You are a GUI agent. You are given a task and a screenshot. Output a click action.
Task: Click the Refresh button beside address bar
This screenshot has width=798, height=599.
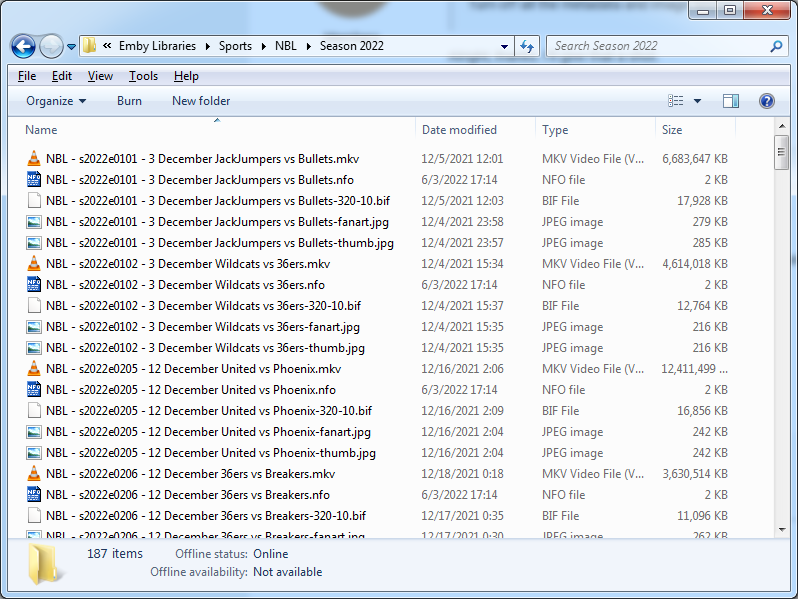(x=527, y=46)
